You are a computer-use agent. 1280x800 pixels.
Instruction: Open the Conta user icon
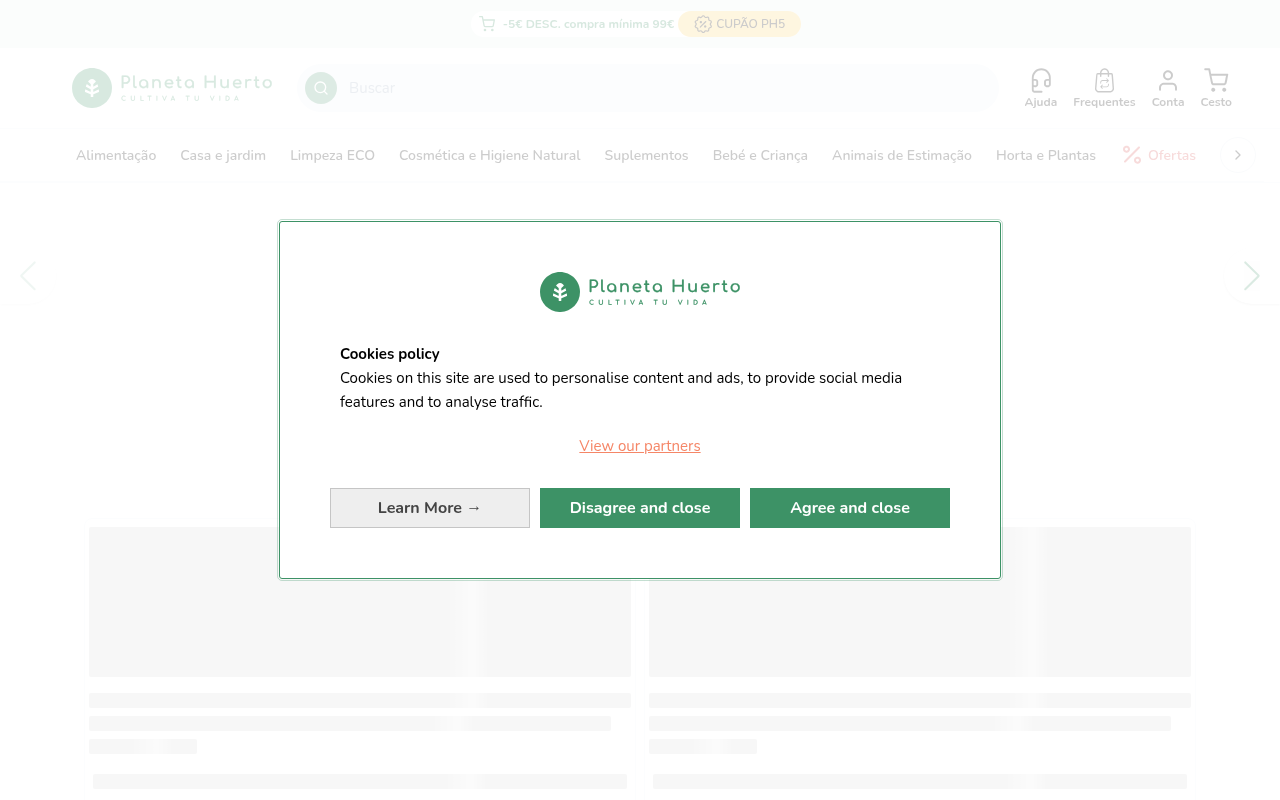click(x=1168, y=81)
